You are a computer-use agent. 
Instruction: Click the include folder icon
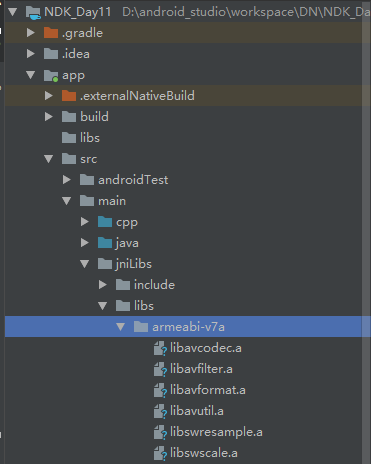pyautogui.click(x=123, y=285)
